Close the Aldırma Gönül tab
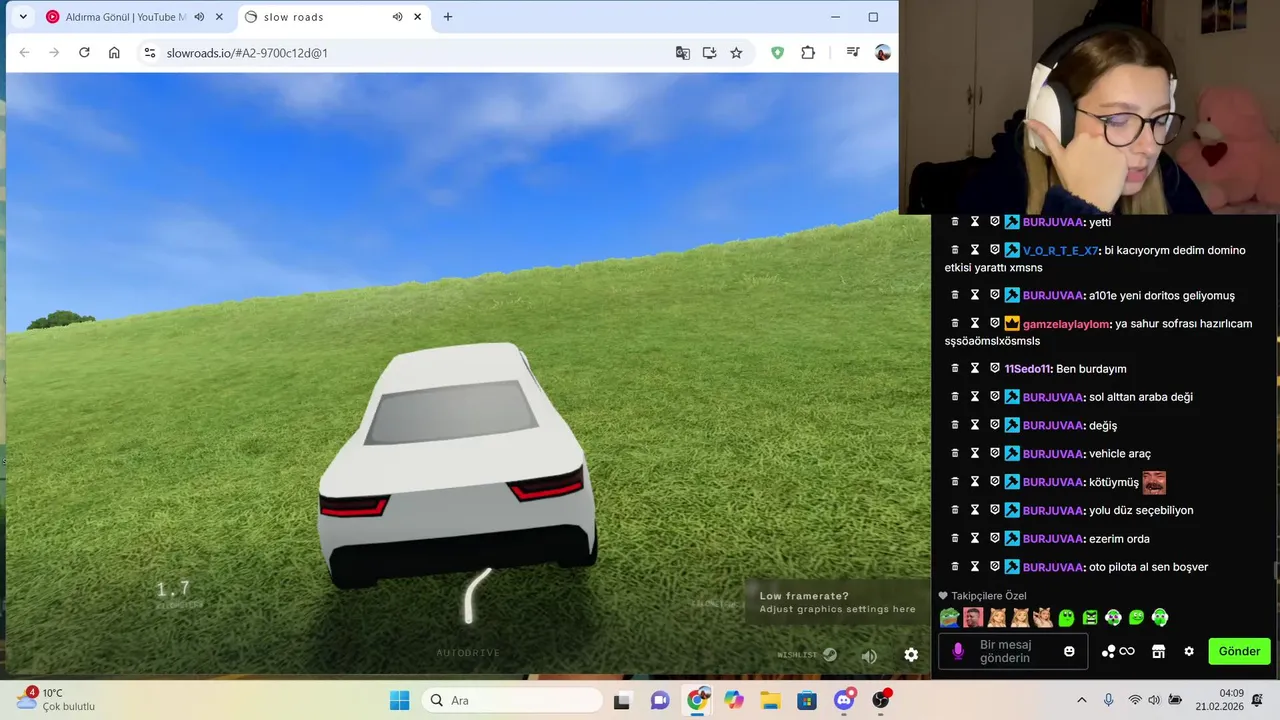 tap(219, 17)
